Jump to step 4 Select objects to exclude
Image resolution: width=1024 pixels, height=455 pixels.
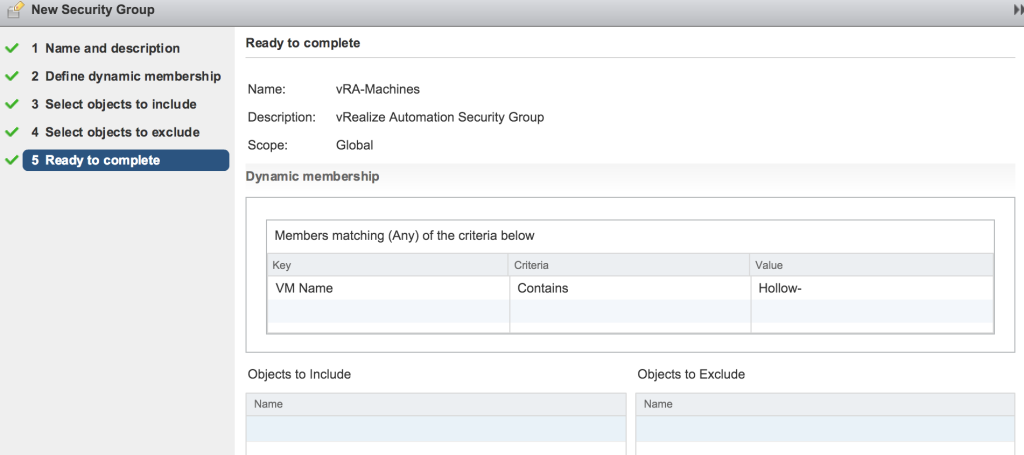coord(115,132)
